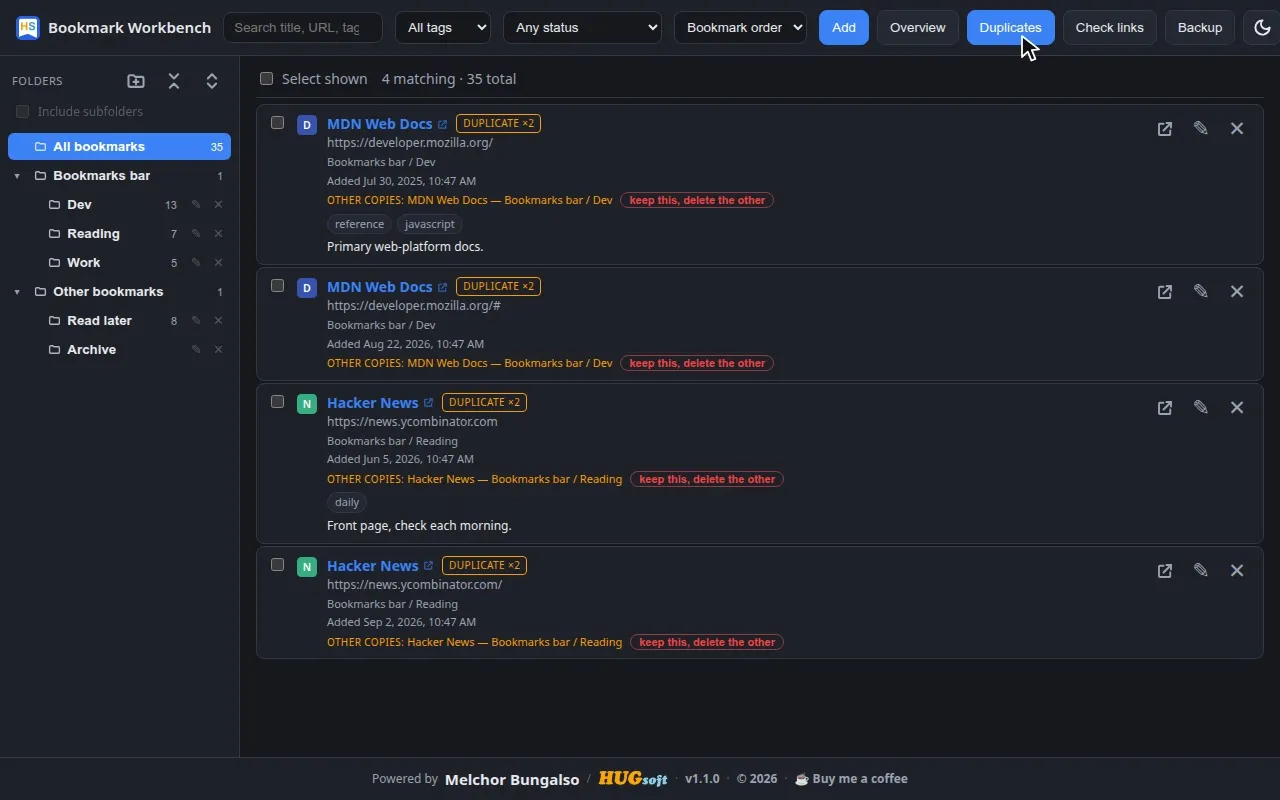Image resolution: width=1280 pixels, height=800 pixels.
Task: Delete the MDN Web Docs bookmark added Aug 22, 2026
Action: click(x=1237, y=292)
